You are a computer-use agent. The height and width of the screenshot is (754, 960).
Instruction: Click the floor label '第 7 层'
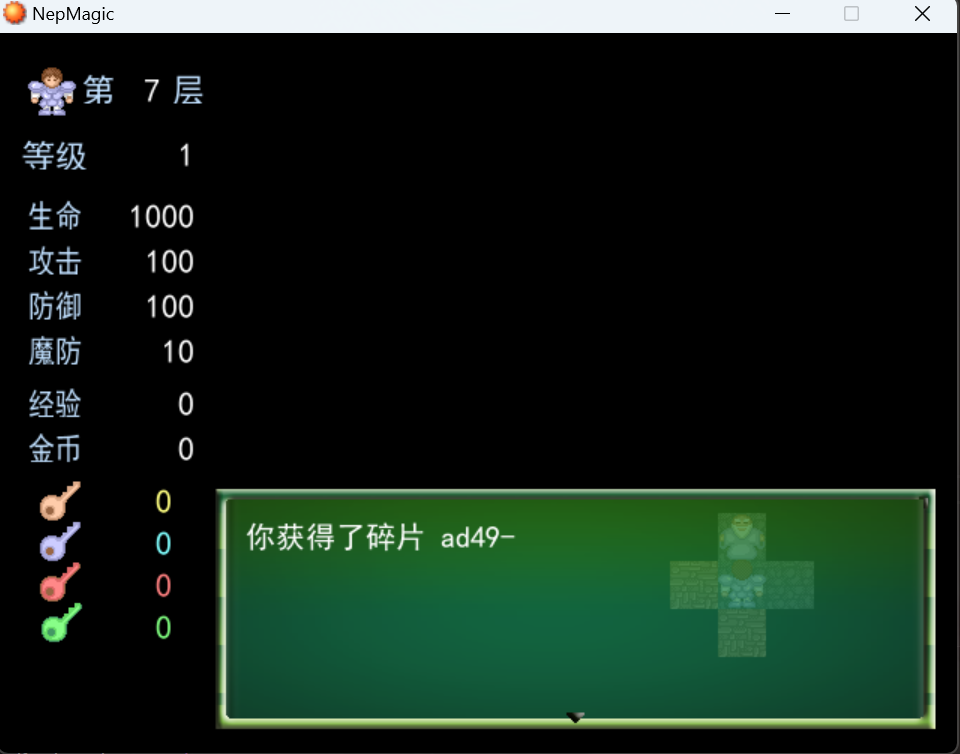[x=143, y=91]
